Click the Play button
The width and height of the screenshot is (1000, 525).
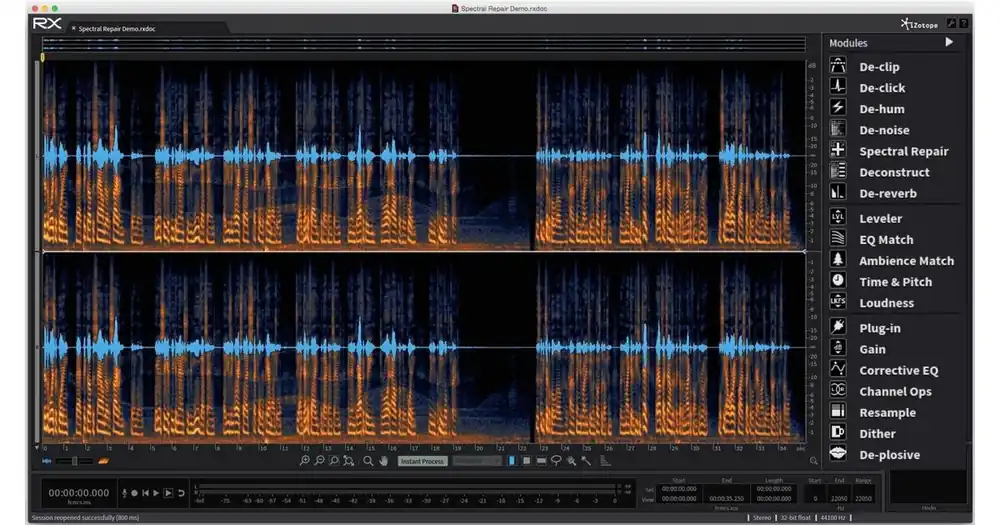156,493
